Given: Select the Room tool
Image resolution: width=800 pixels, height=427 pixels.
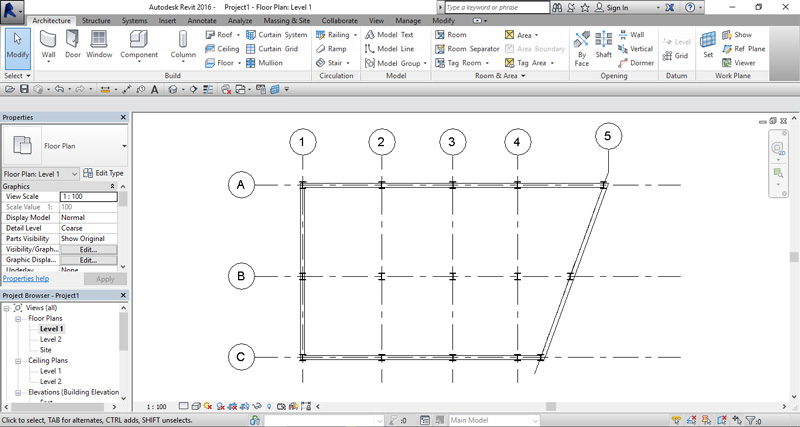Looking at the screenshot, I should click(x=451, y=35).
